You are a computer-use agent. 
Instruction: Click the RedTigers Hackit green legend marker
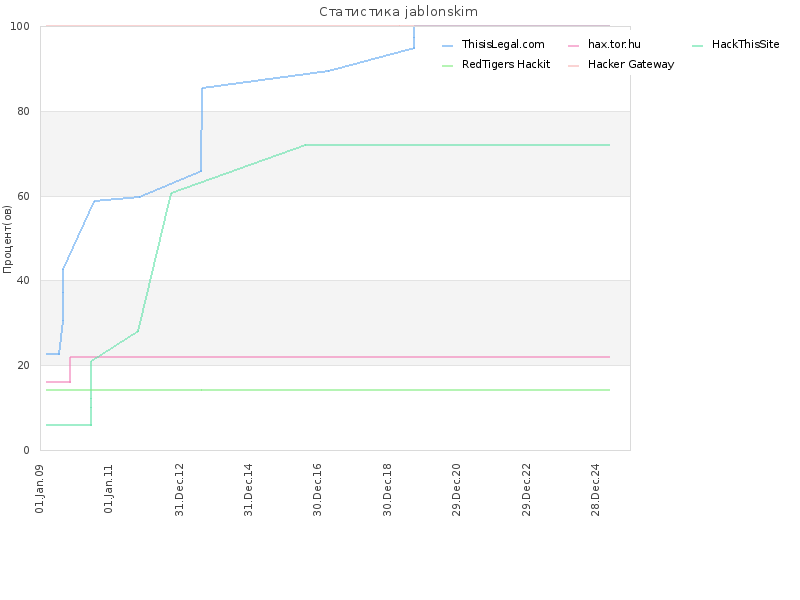coord(447,66)
